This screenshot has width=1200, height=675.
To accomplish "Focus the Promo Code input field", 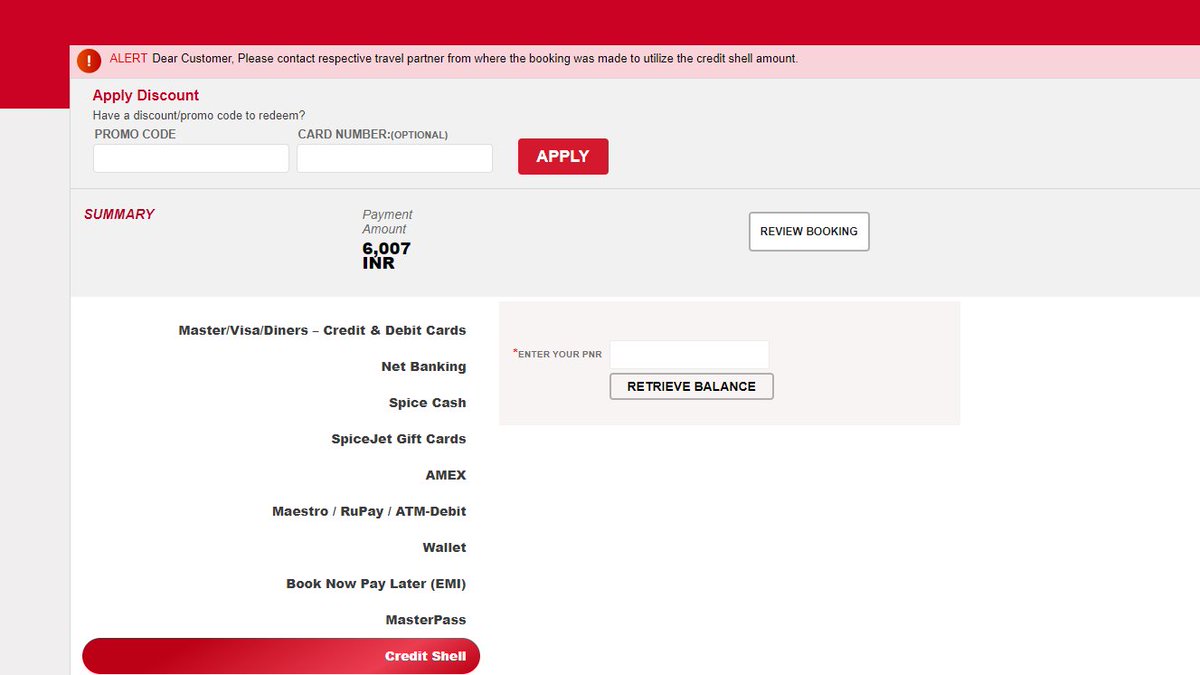I will click(x=191, y=158).
